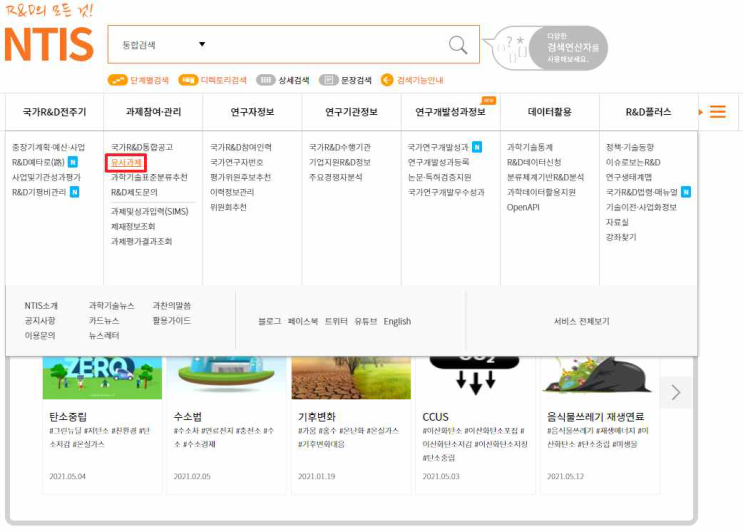Select 과제평가결과조회 submenu item
Image resolution: width=743 pixels, height=532 pixels.
click(x=141, y=242)
